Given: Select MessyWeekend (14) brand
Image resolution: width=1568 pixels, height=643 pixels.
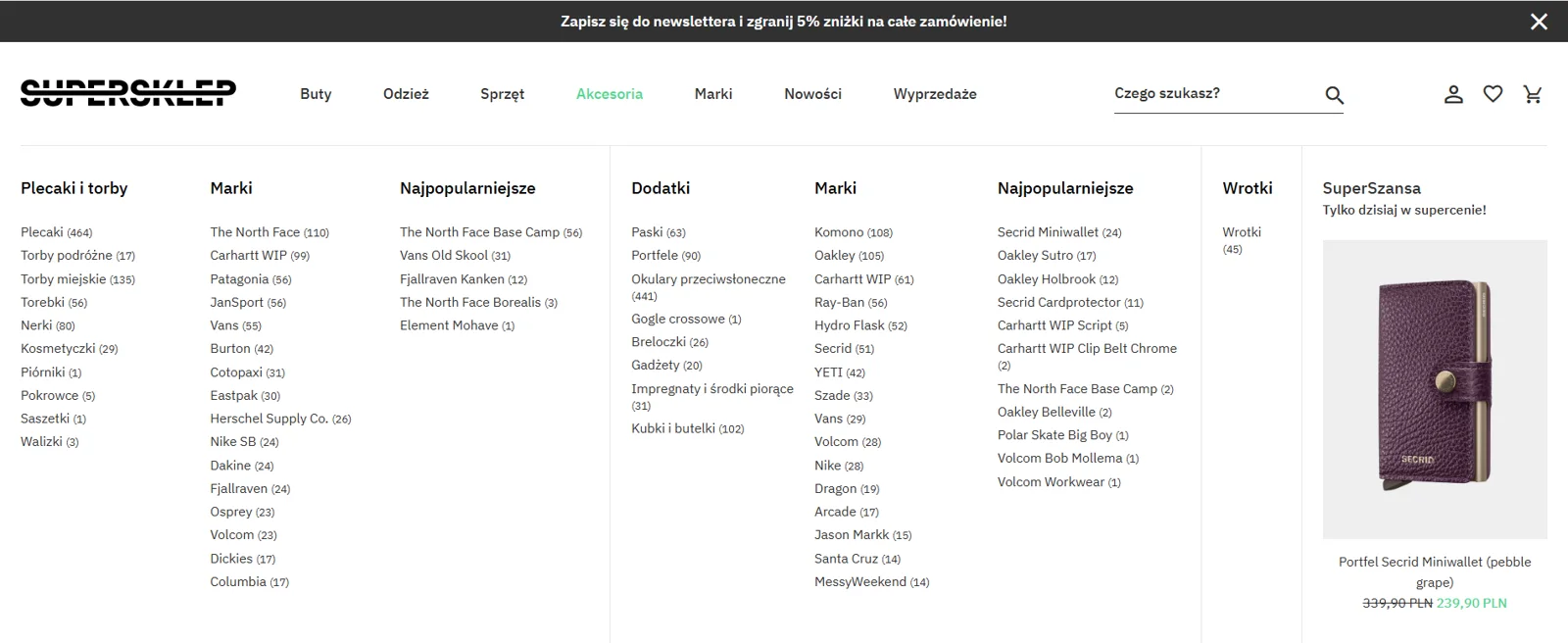Looking at the screenshot, I should [871, 582].
